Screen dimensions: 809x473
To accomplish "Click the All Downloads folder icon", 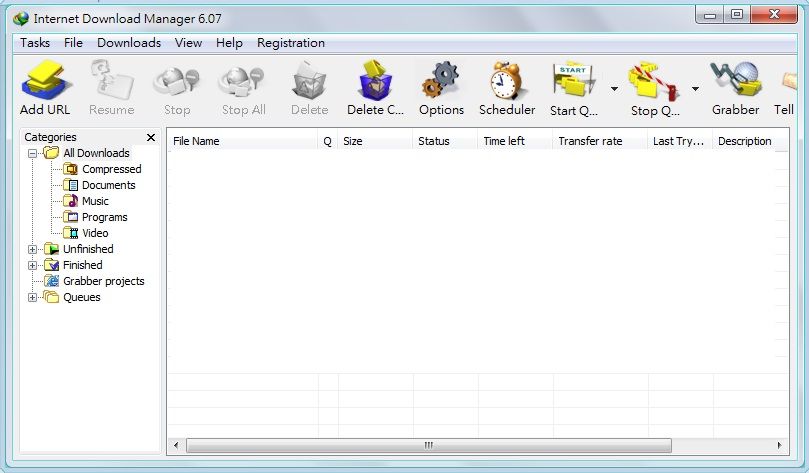I will [x=52, y=153].
